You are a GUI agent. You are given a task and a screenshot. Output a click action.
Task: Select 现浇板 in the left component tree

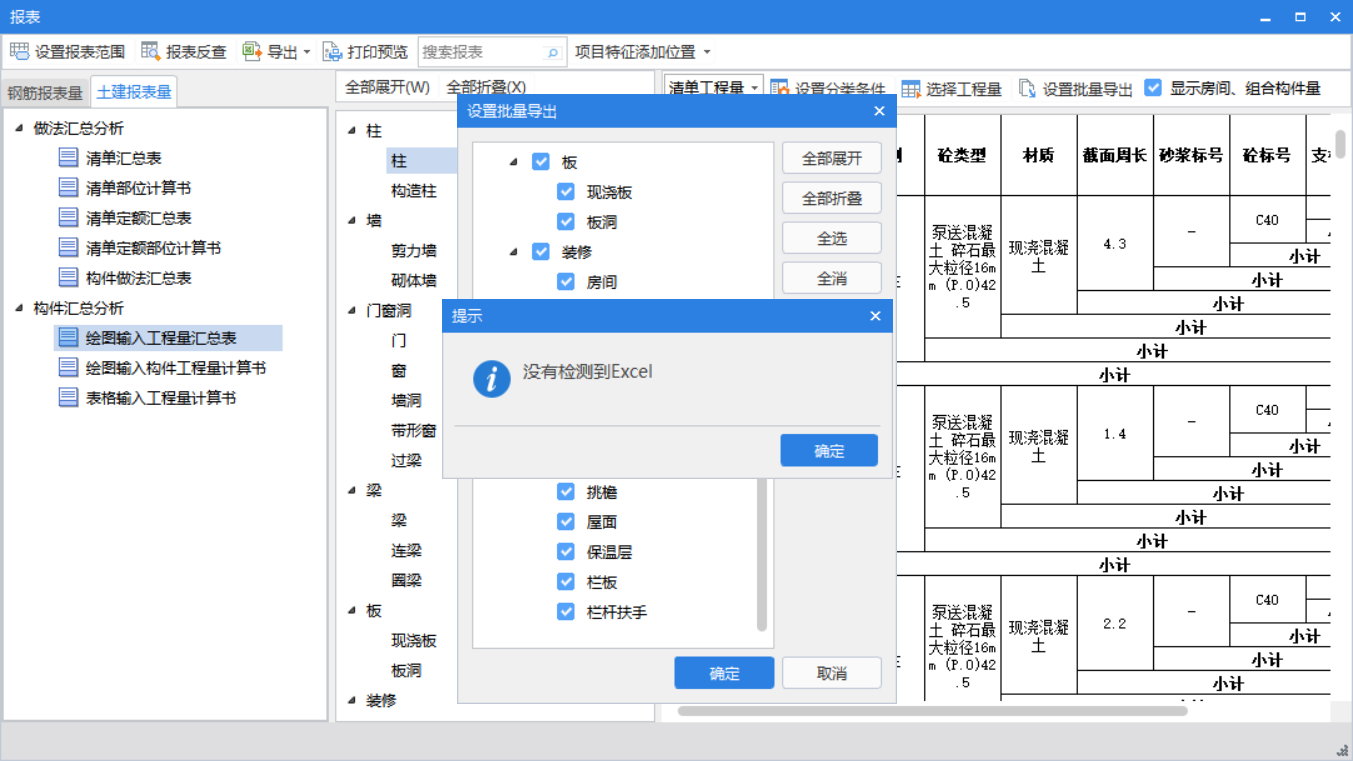[x=413, y=641]
